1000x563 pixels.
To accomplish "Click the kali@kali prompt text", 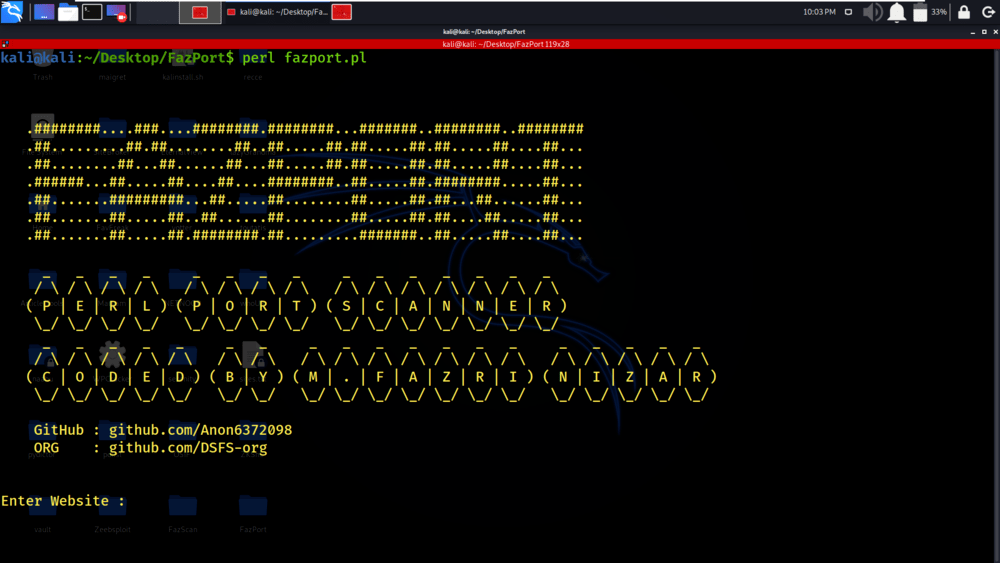I will [x=38, y=58].
